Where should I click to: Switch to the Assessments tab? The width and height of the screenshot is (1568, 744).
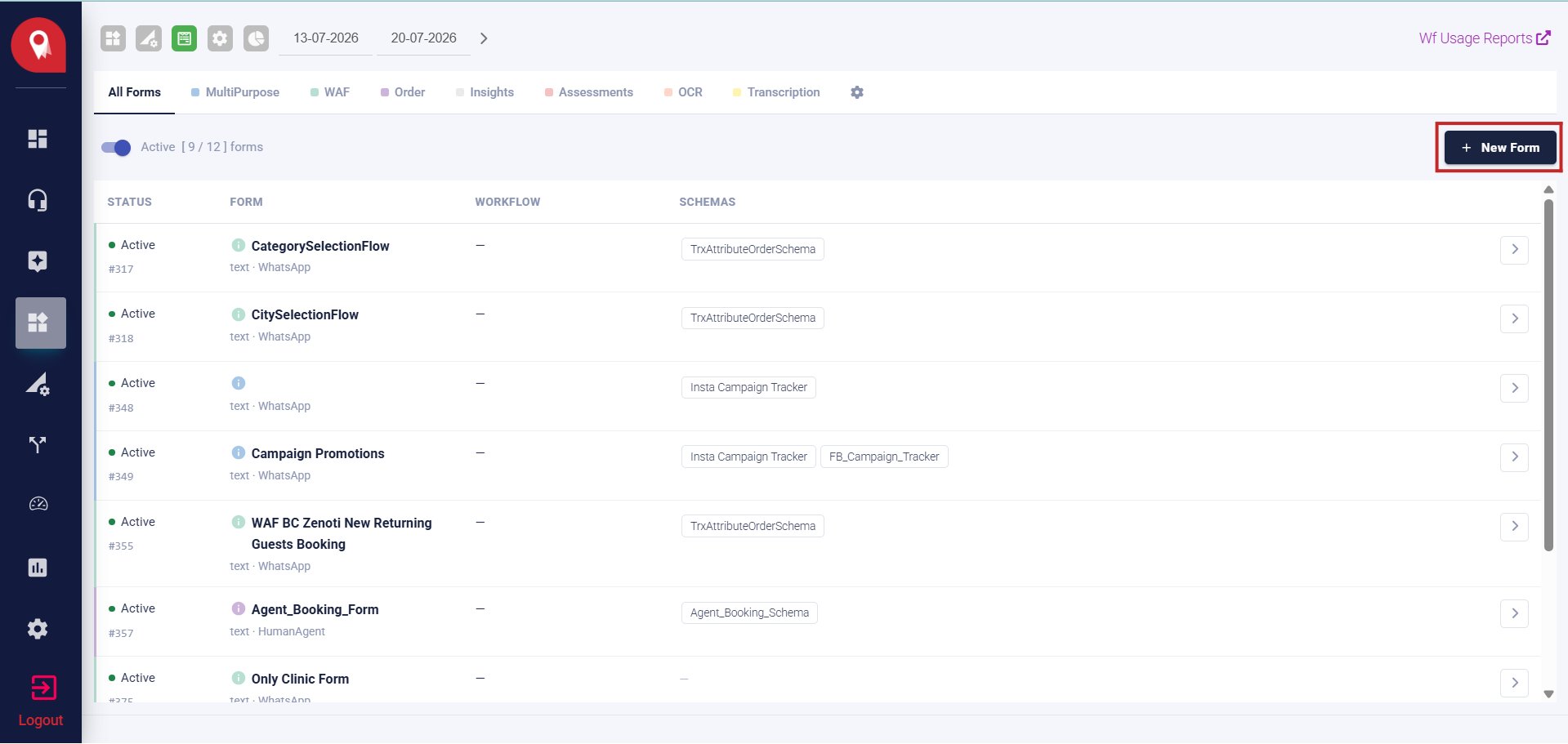click(589, 92)
